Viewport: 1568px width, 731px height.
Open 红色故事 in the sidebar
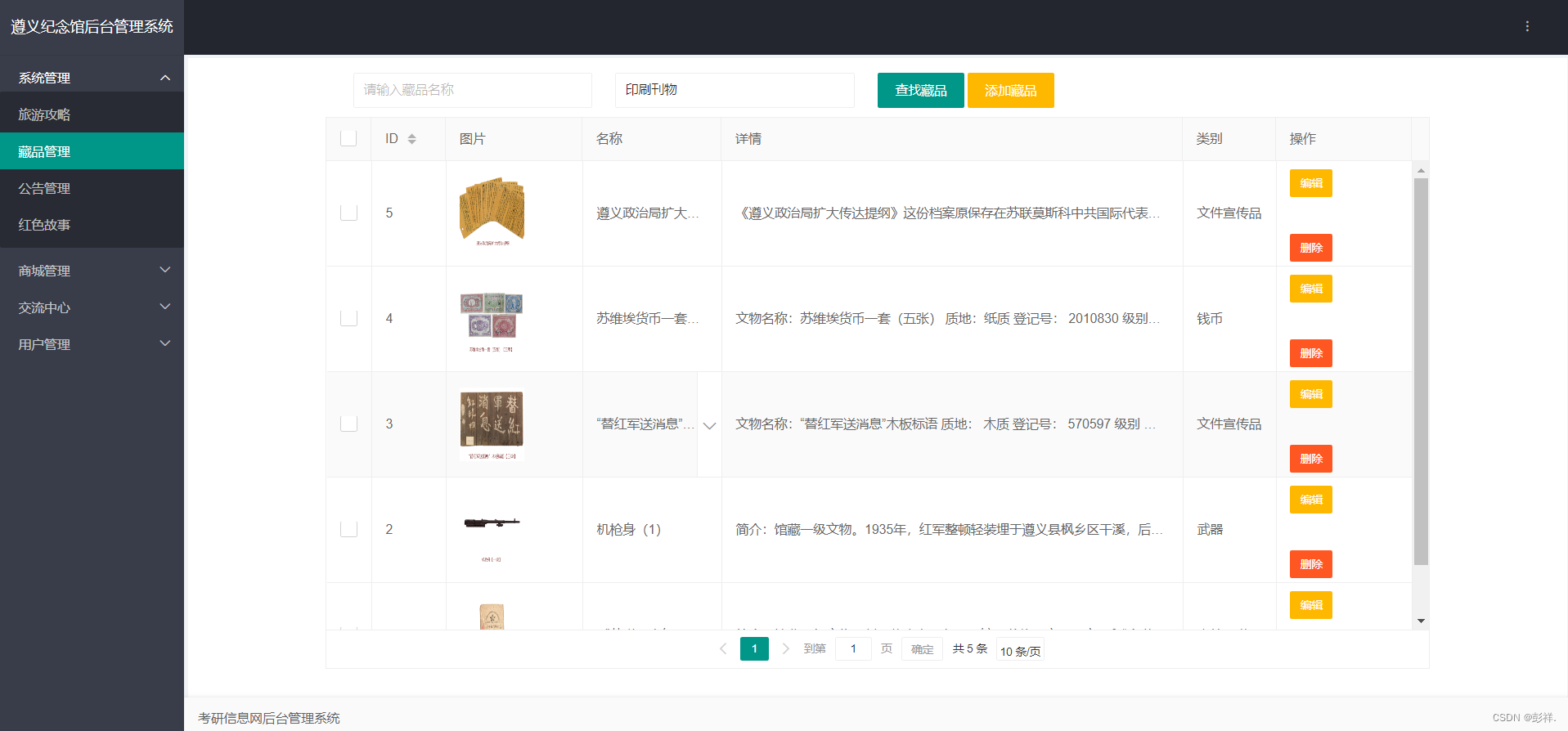tap(92, 225)
